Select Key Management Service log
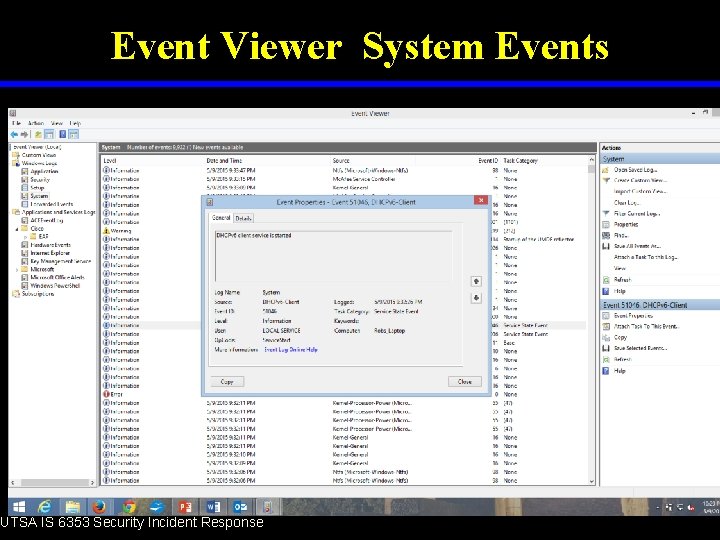 (x=61, y=261)
